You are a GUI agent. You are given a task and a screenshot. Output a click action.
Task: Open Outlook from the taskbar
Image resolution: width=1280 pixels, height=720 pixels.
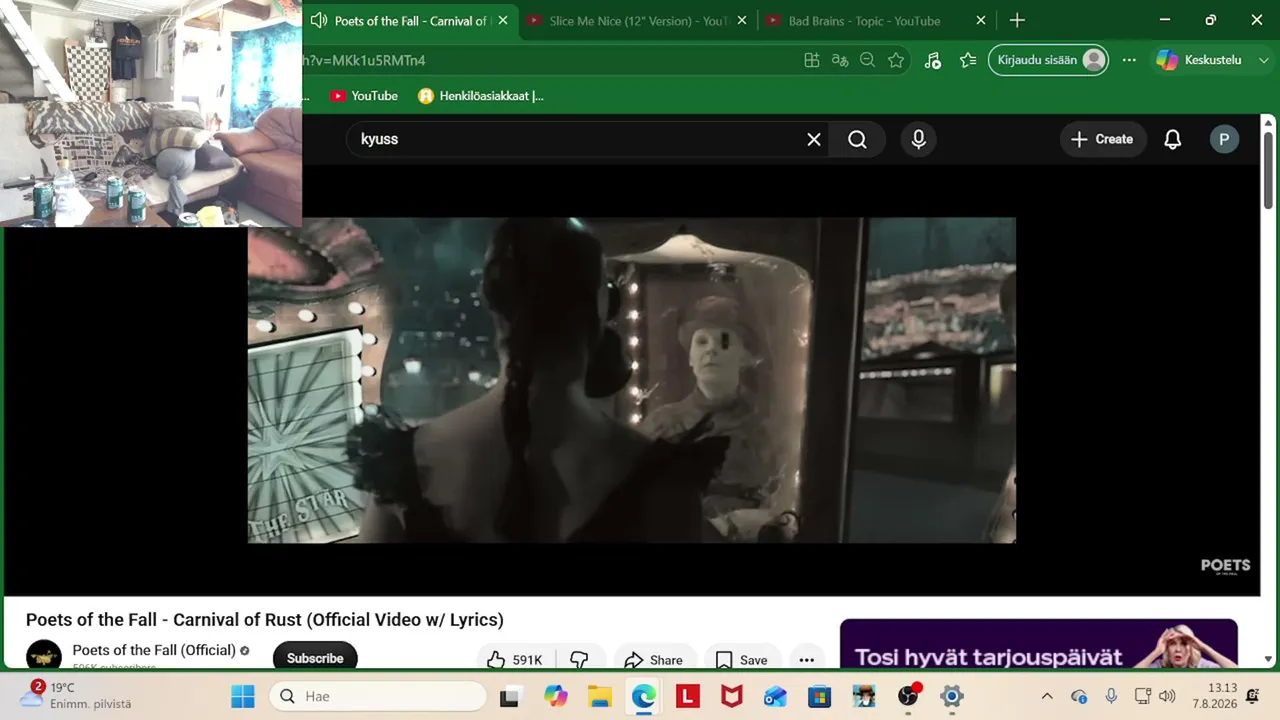(x=776, y=696)
